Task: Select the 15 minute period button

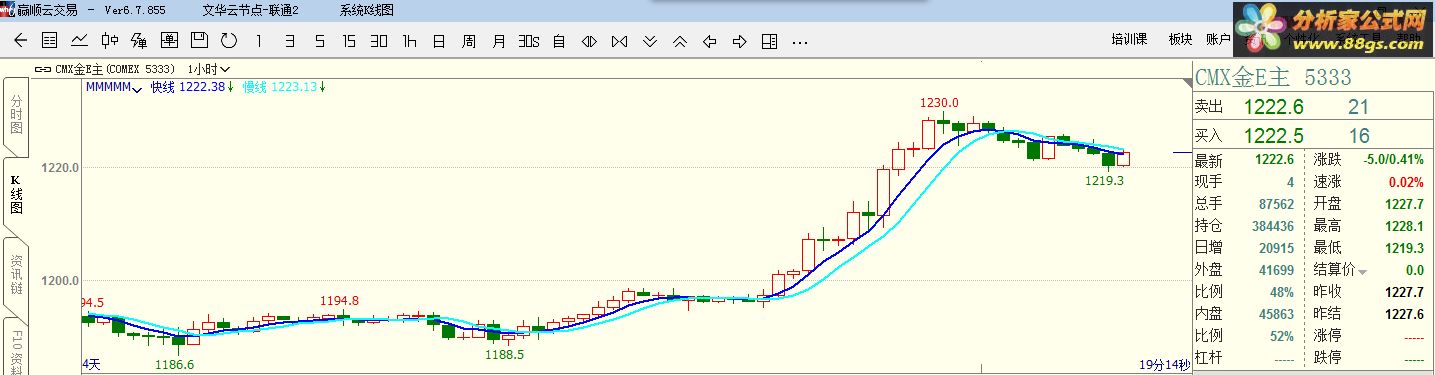Action: click(x=349, y=41)
